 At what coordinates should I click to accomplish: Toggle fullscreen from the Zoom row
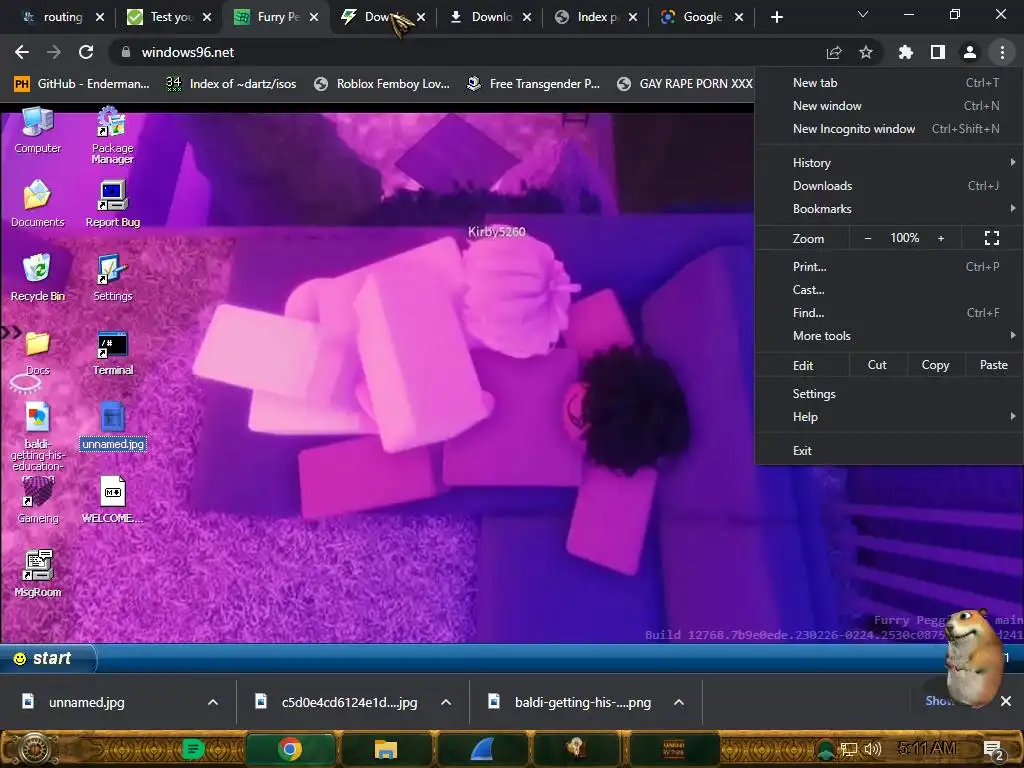(x=991, y=238)
